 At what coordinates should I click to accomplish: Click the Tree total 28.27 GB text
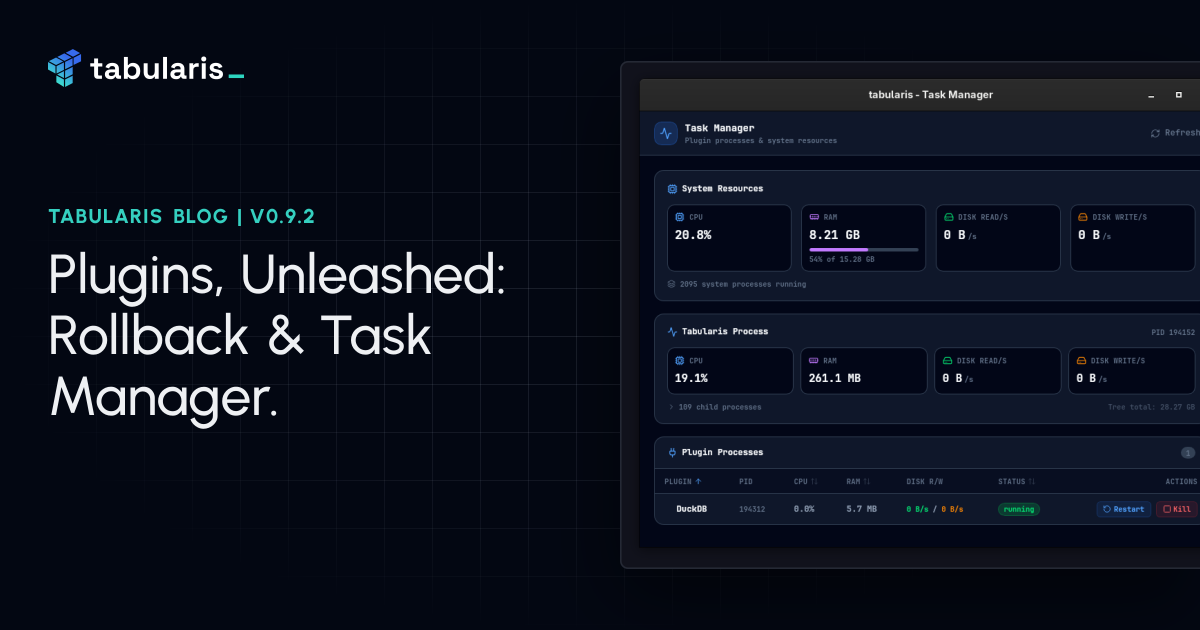(x=1151, y=407)
